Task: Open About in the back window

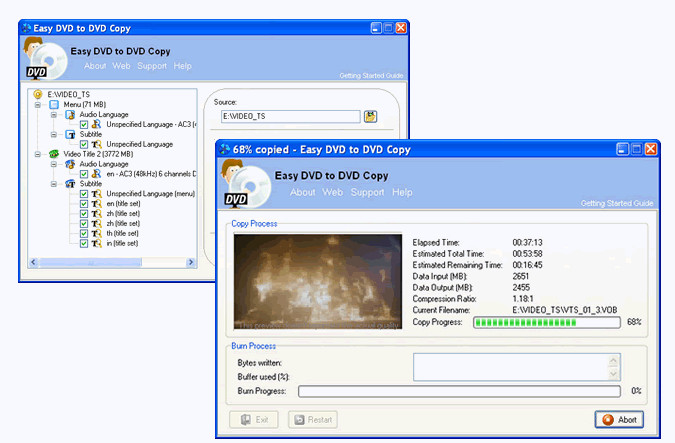Action: tap(95, 66)
